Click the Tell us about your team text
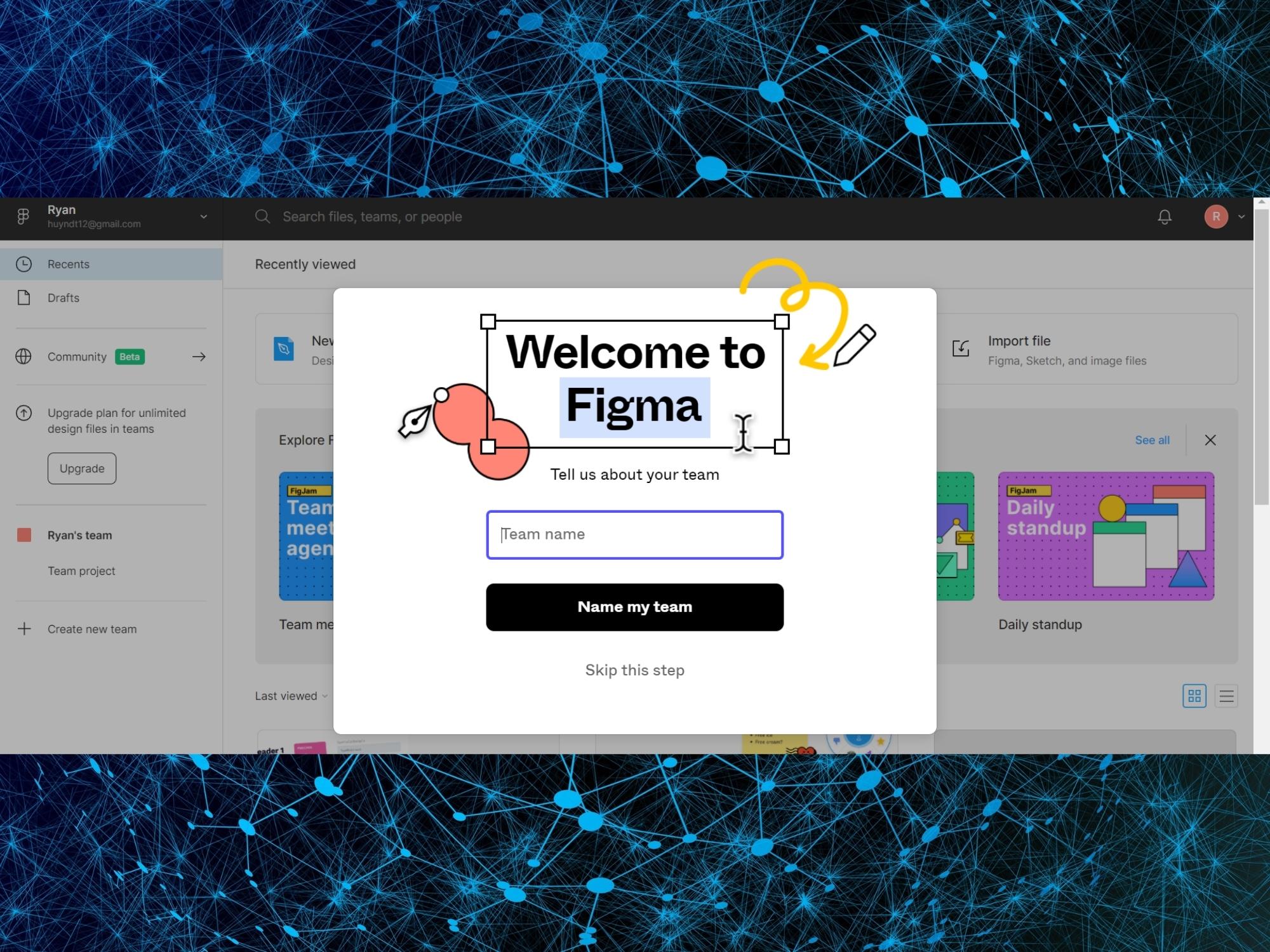 click(x=634, y=475)
